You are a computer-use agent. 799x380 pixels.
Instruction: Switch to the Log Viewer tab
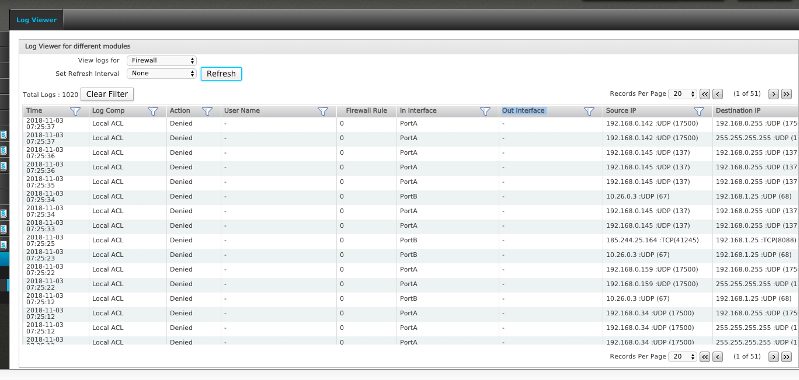[x=36, y=20]
